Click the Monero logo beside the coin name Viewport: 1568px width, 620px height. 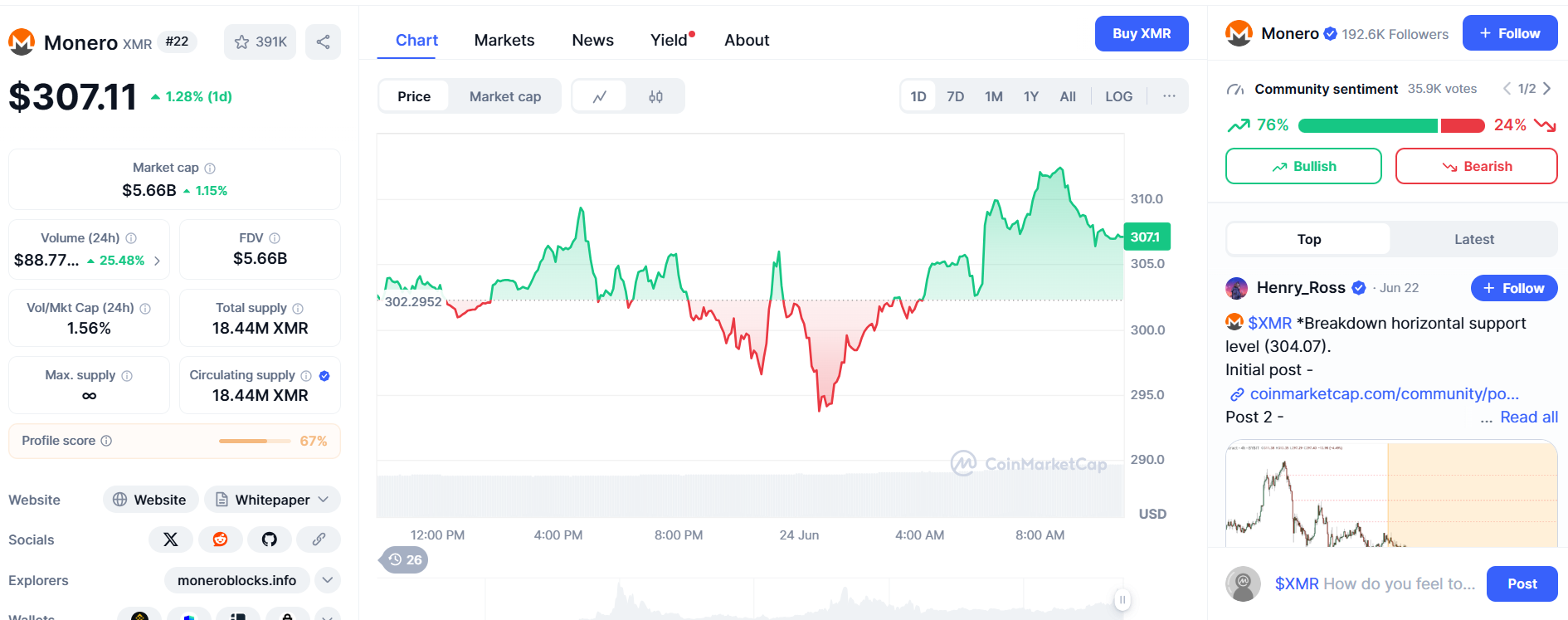[22, 41]
